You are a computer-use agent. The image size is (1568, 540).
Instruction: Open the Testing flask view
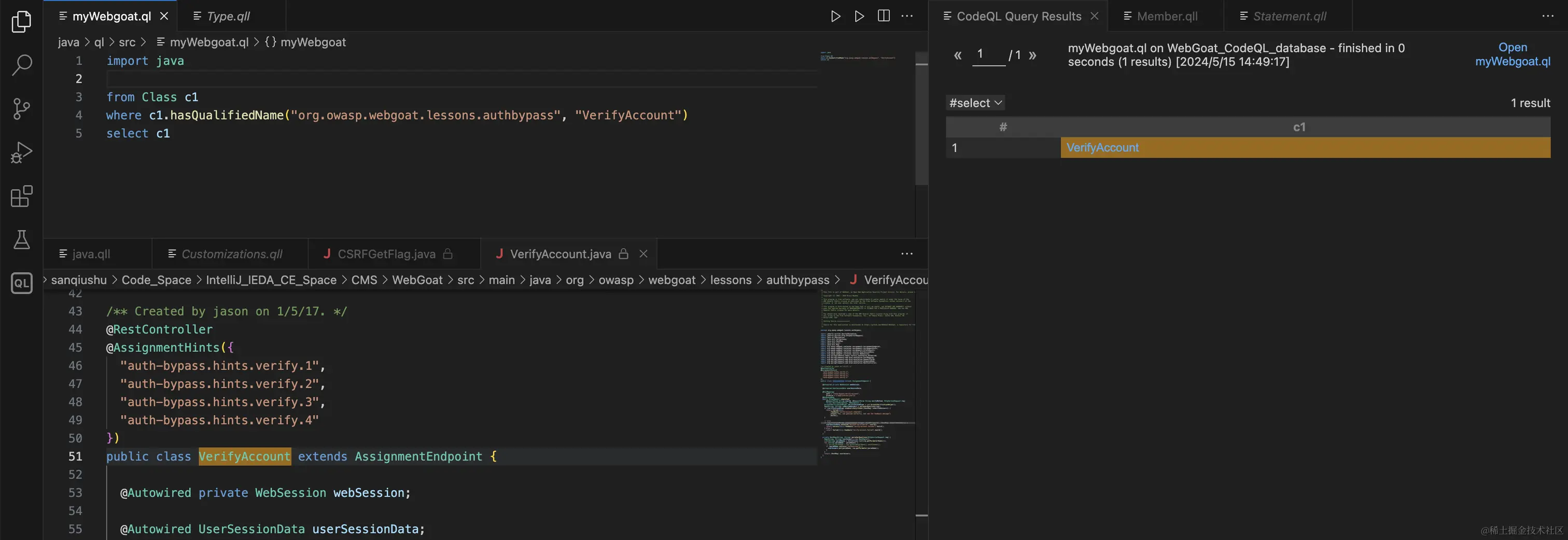coord(21,239)
